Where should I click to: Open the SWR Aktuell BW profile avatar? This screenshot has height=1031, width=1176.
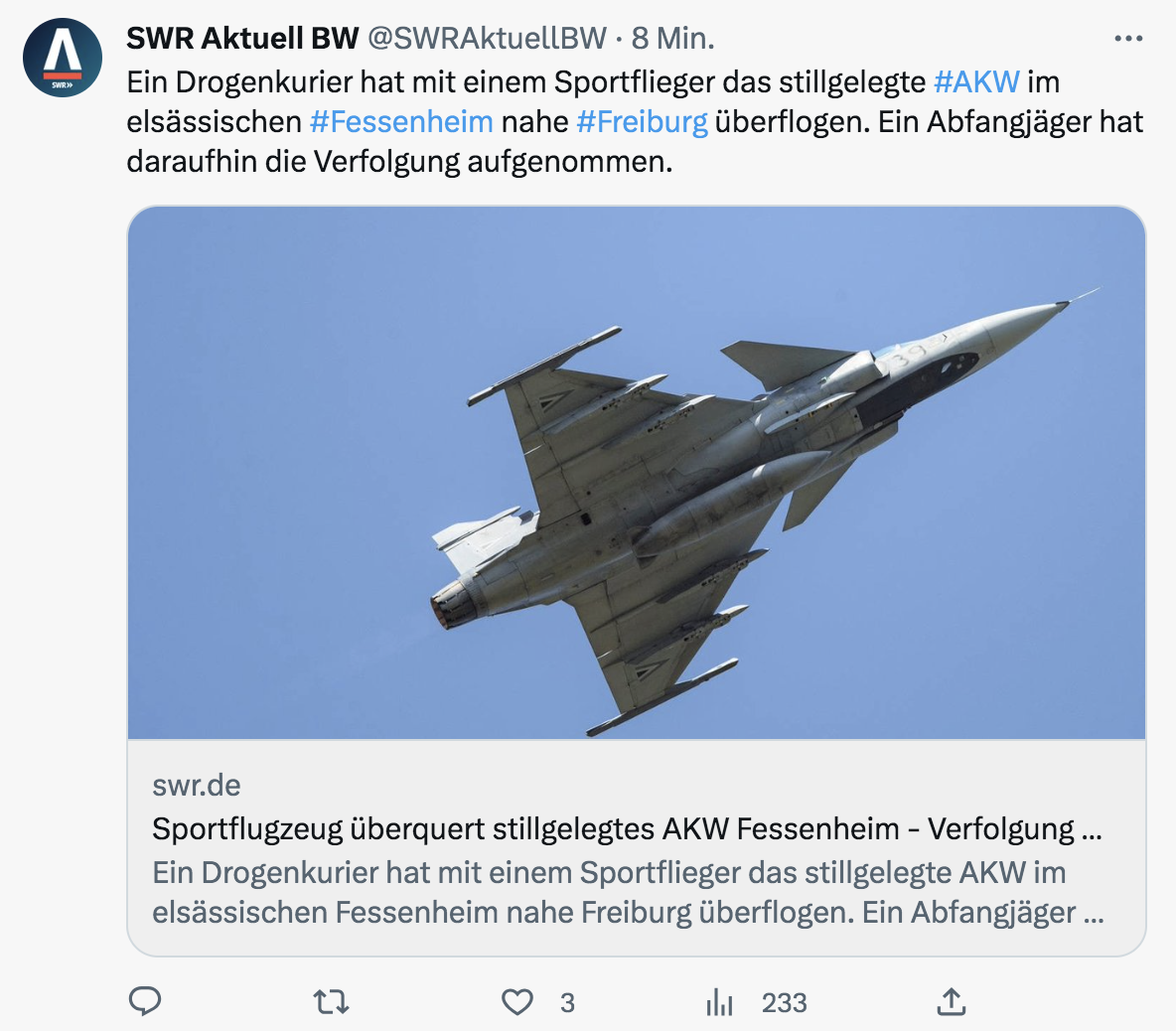coord(63,58)
